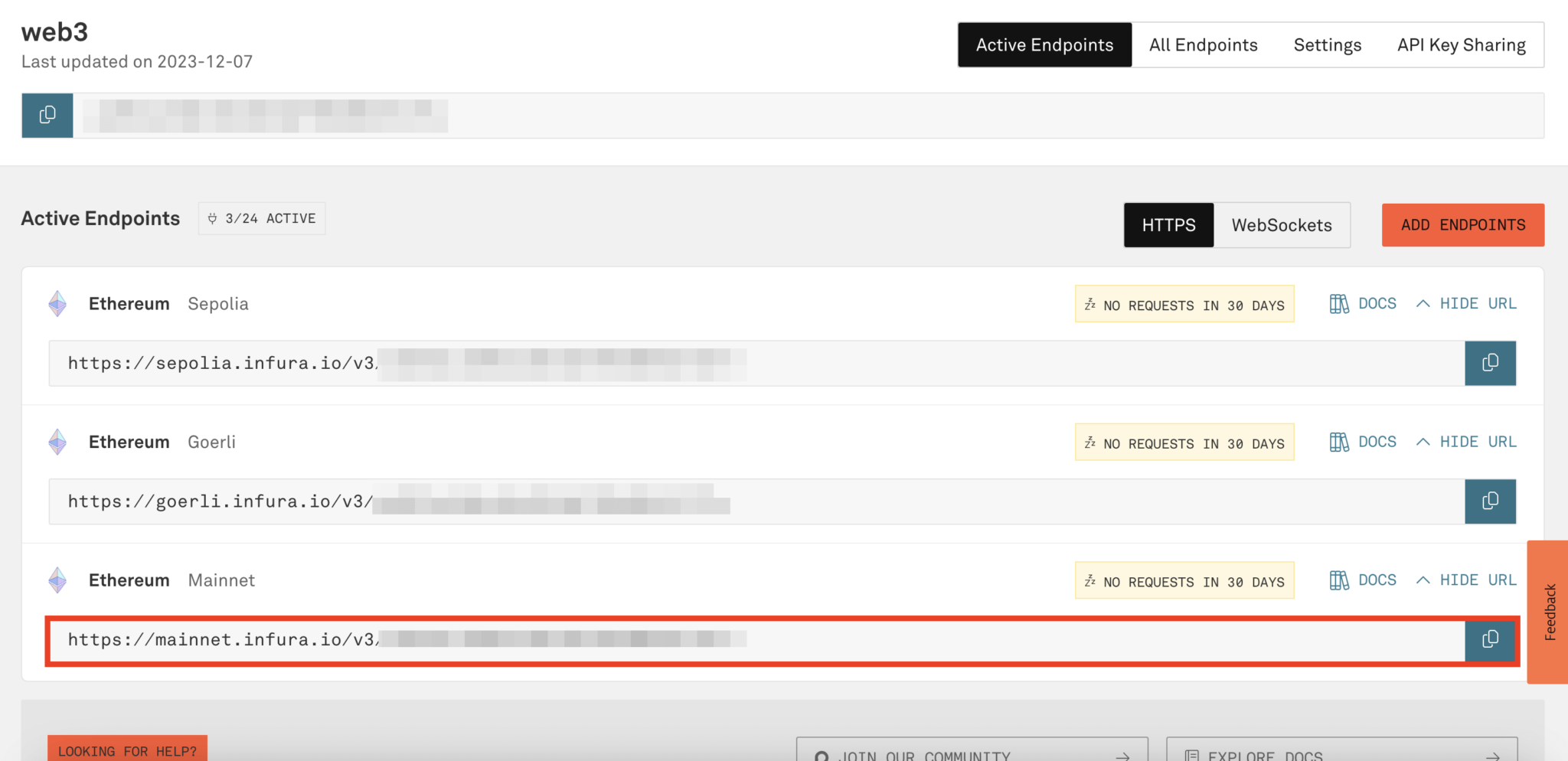The width and height of the screenshot is (1568, 761).
Task: Go to the API Key Sharing tab
Action: click(x=1461, y=45)
